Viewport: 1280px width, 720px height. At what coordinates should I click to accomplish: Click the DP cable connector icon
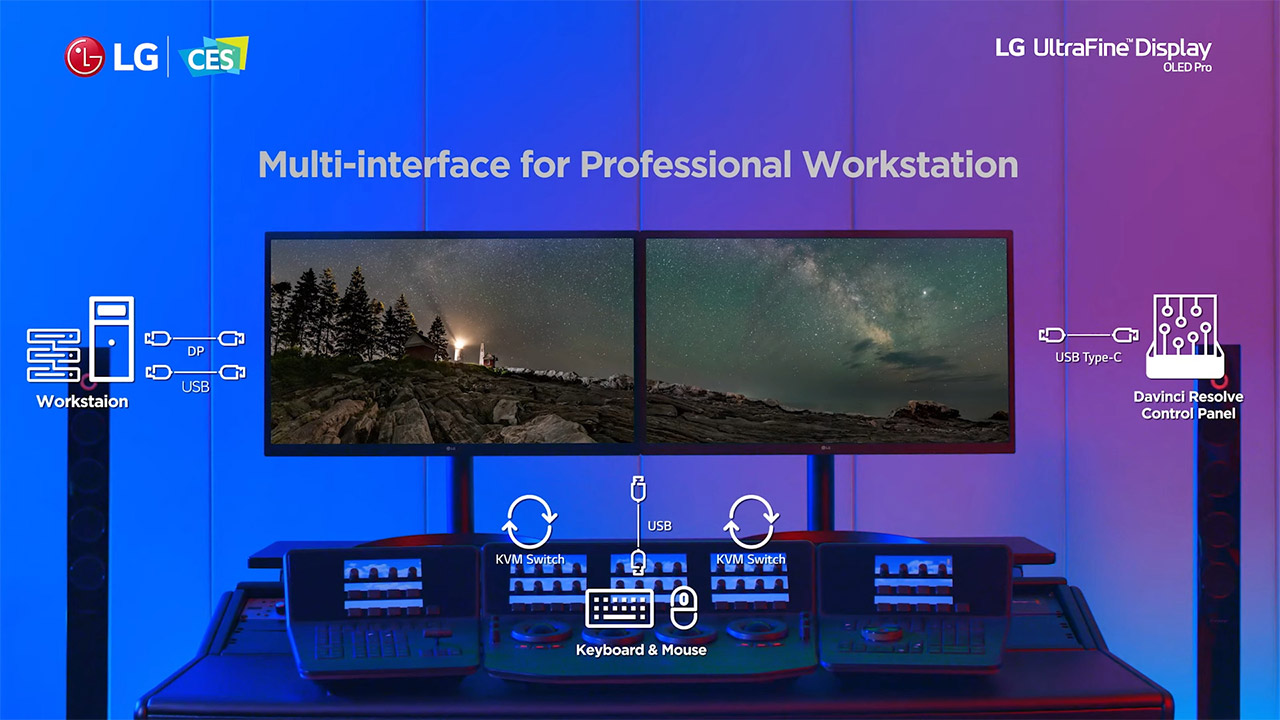(195, 339)
